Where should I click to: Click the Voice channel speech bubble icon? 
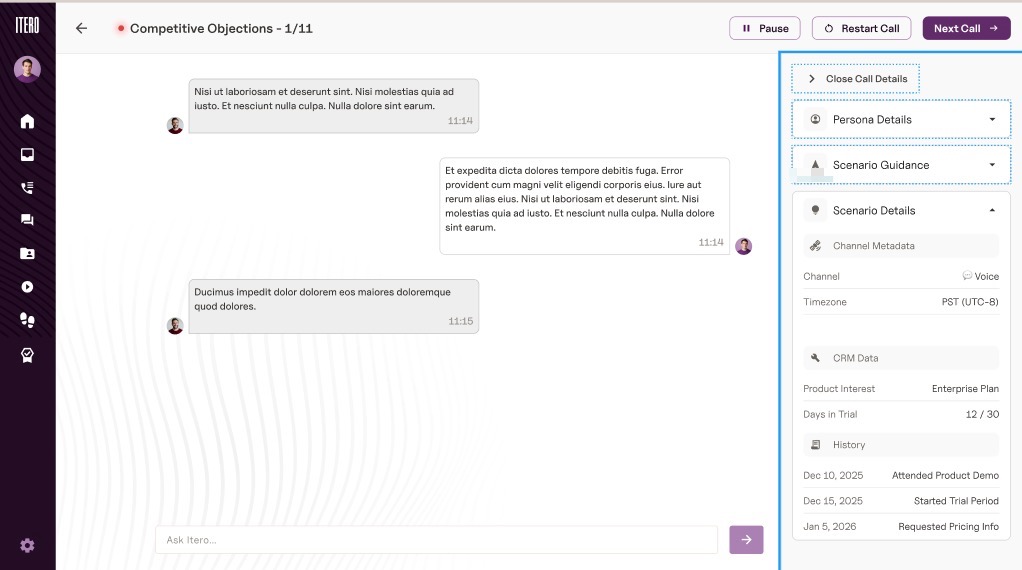coord(967,276)
